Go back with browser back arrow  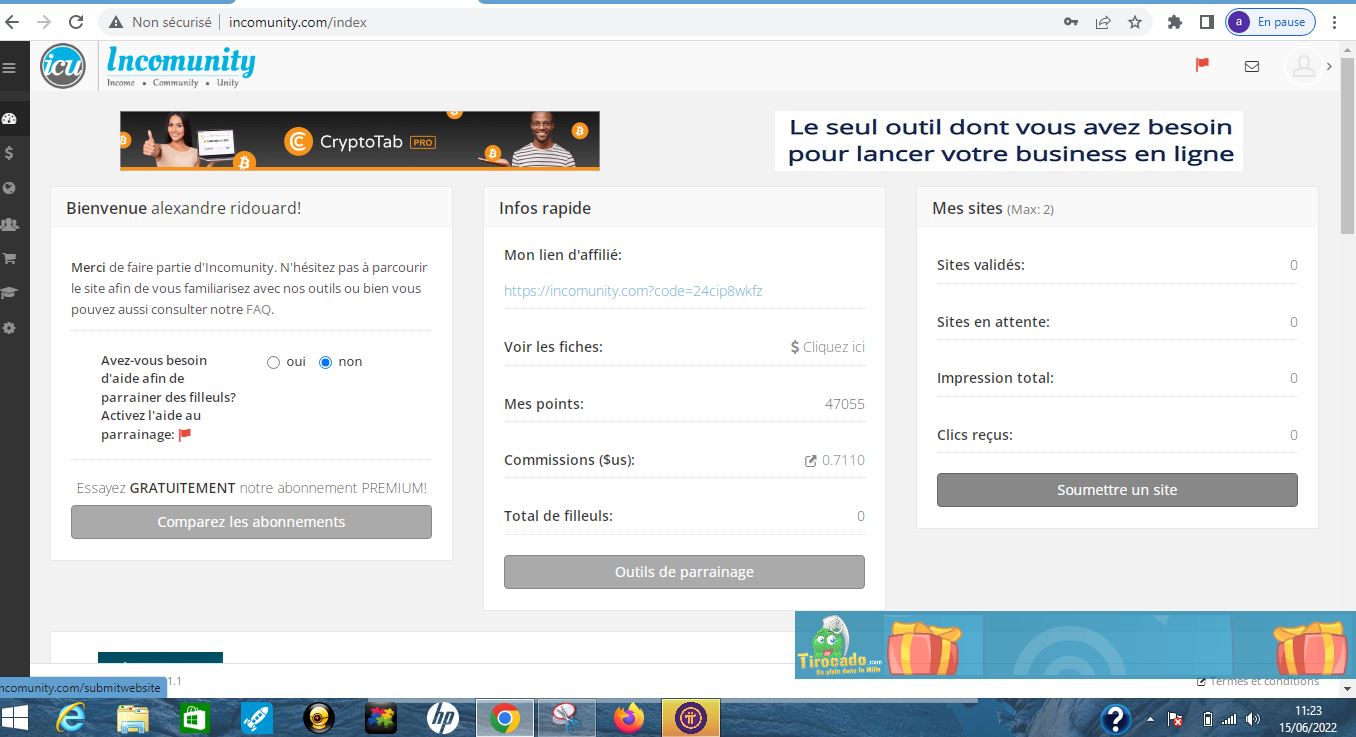coord(12,21)
